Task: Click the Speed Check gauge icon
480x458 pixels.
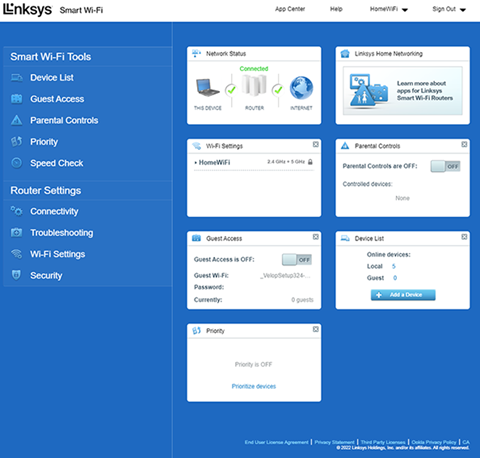Action: point(17,163)
